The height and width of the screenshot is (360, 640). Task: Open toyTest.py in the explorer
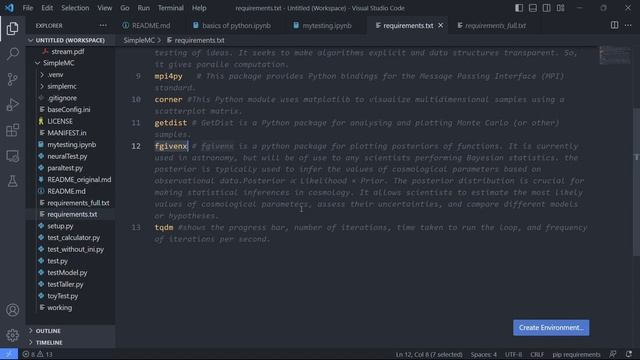pos(62,296)
